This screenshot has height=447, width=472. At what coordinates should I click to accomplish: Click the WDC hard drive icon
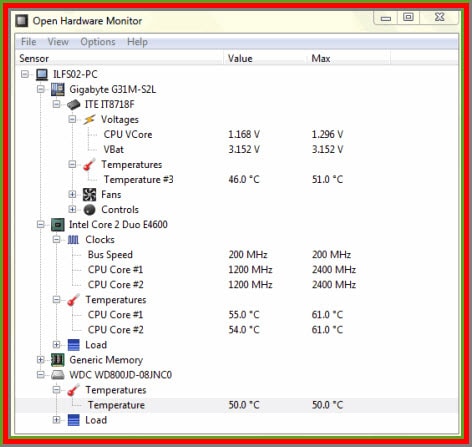(x=58, y=375)
